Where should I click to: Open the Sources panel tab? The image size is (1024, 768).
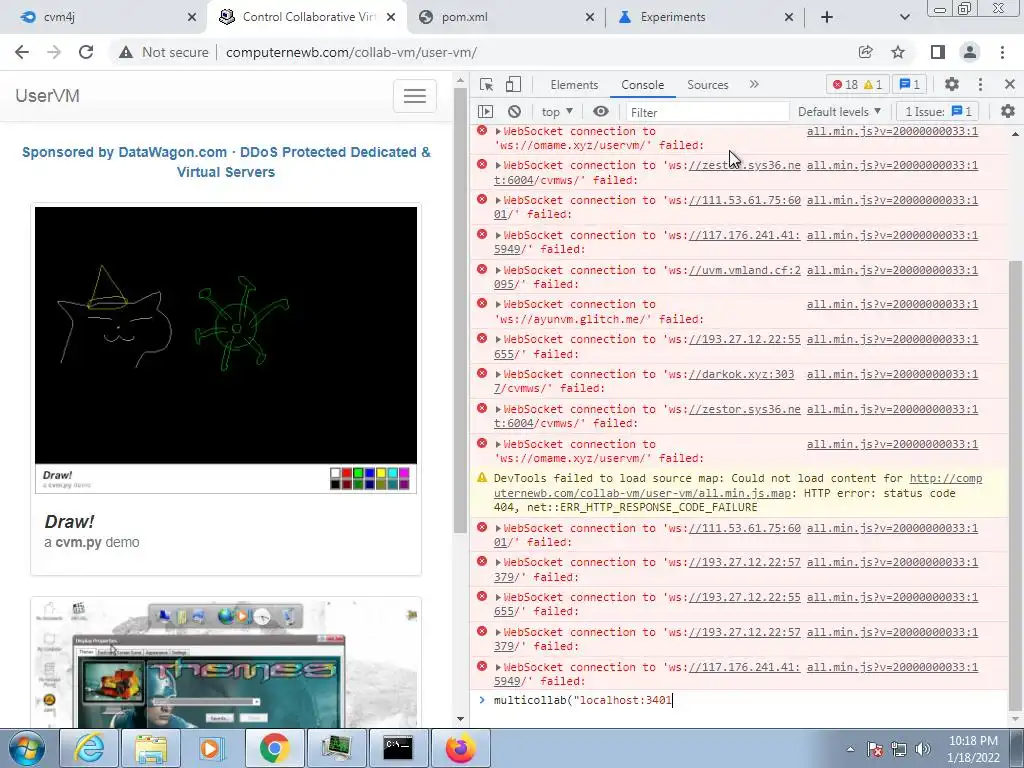point(707,84)
